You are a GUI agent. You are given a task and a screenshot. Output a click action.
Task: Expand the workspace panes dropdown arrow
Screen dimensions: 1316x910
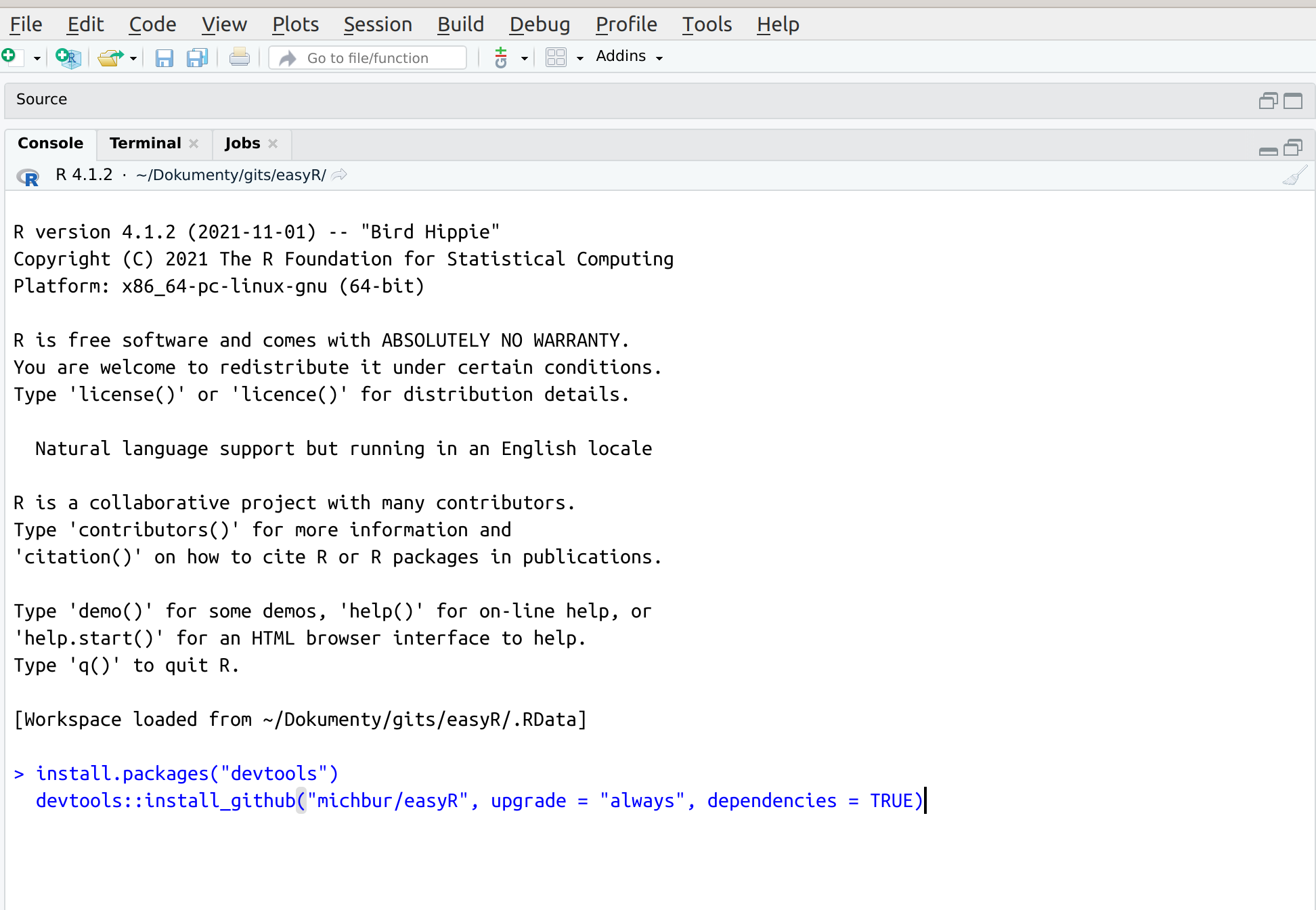580,58
